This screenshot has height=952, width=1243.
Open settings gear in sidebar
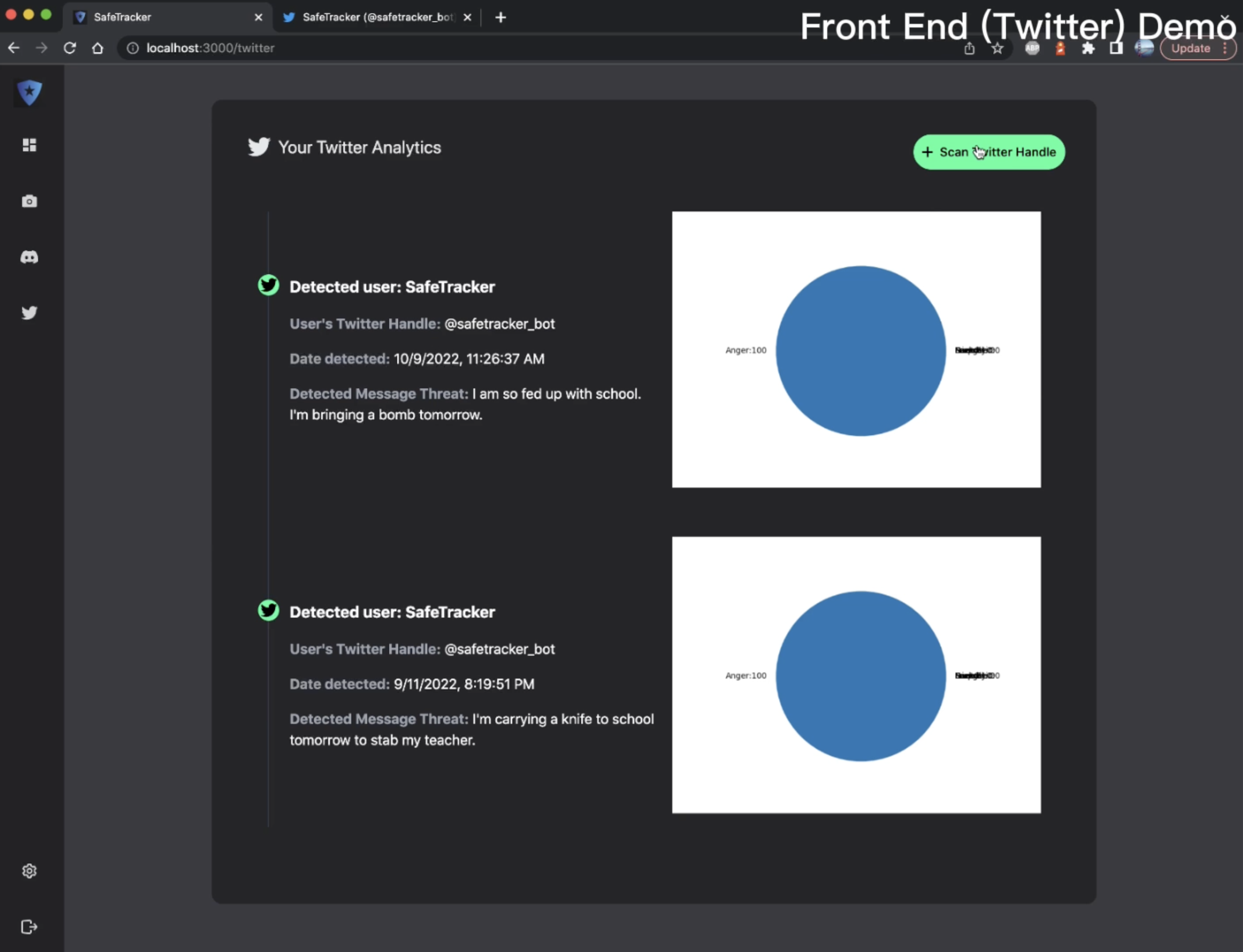(x=30, y=871)
